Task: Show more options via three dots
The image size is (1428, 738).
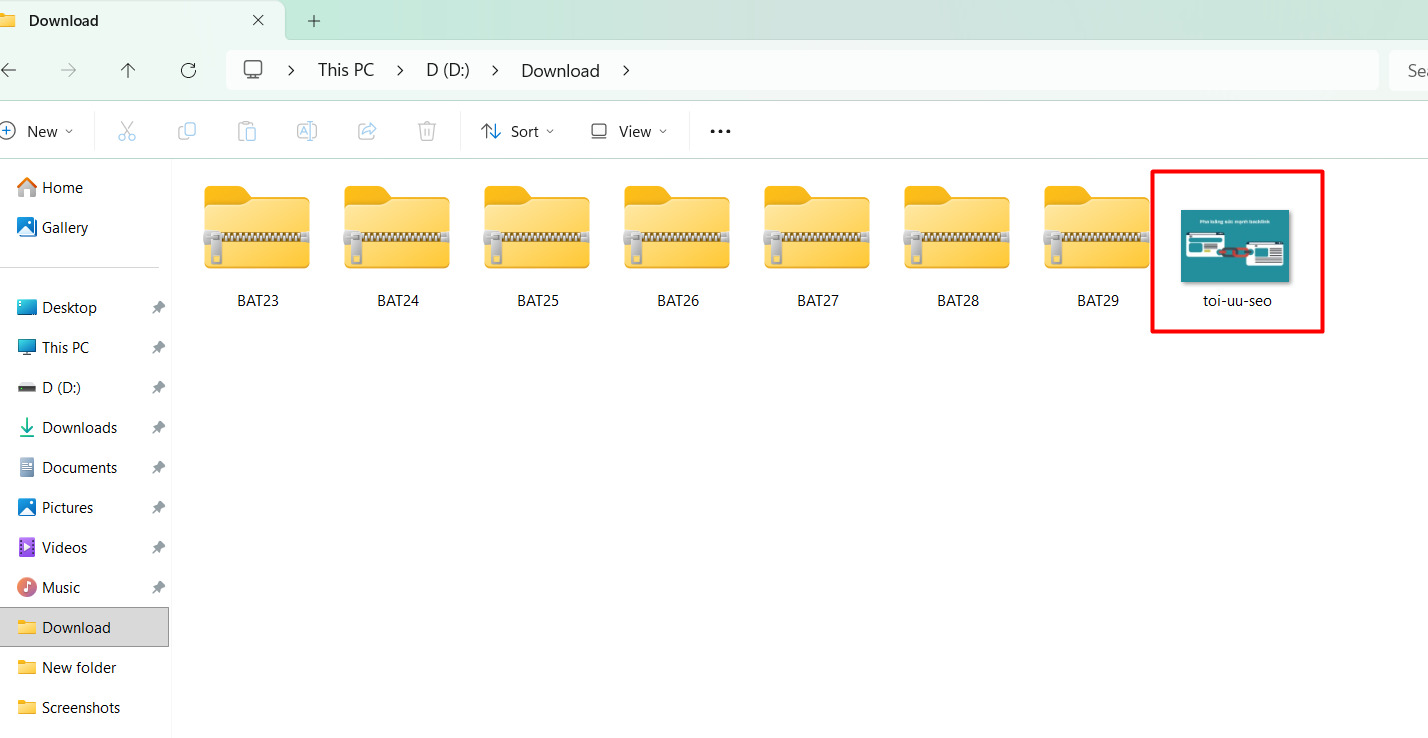Action: (720, 131)
